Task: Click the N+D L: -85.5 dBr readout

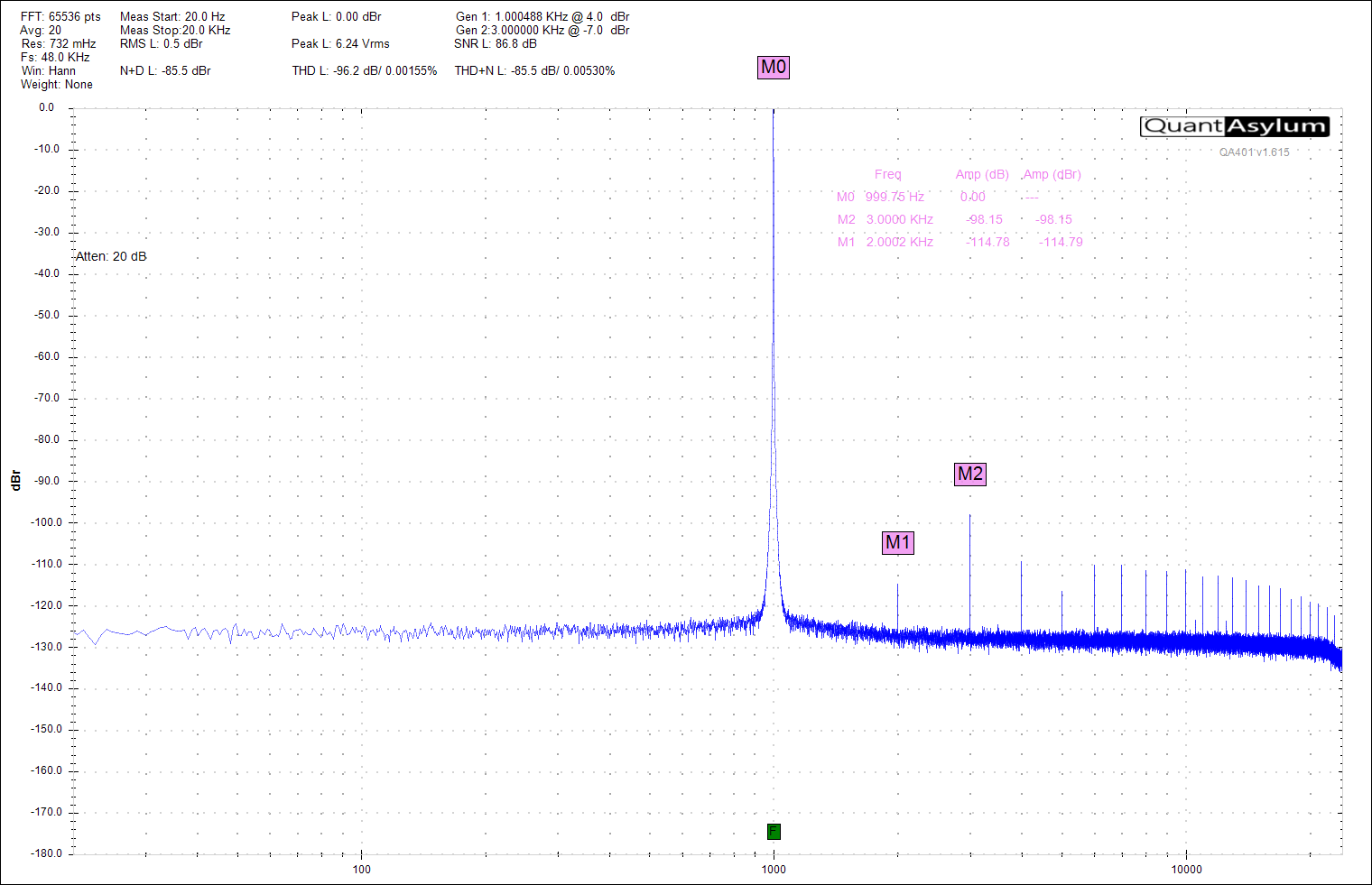Action: (165, 70)
